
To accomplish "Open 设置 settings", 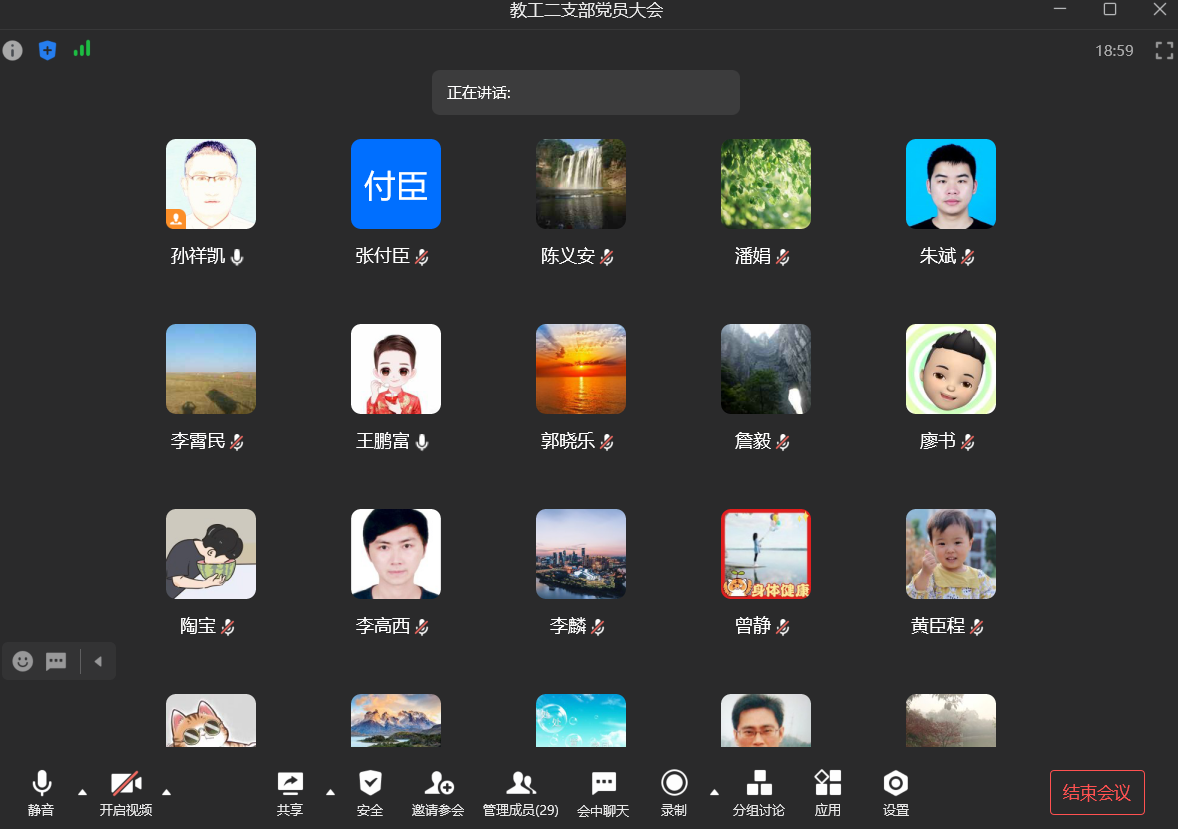I will pos(896,792).
